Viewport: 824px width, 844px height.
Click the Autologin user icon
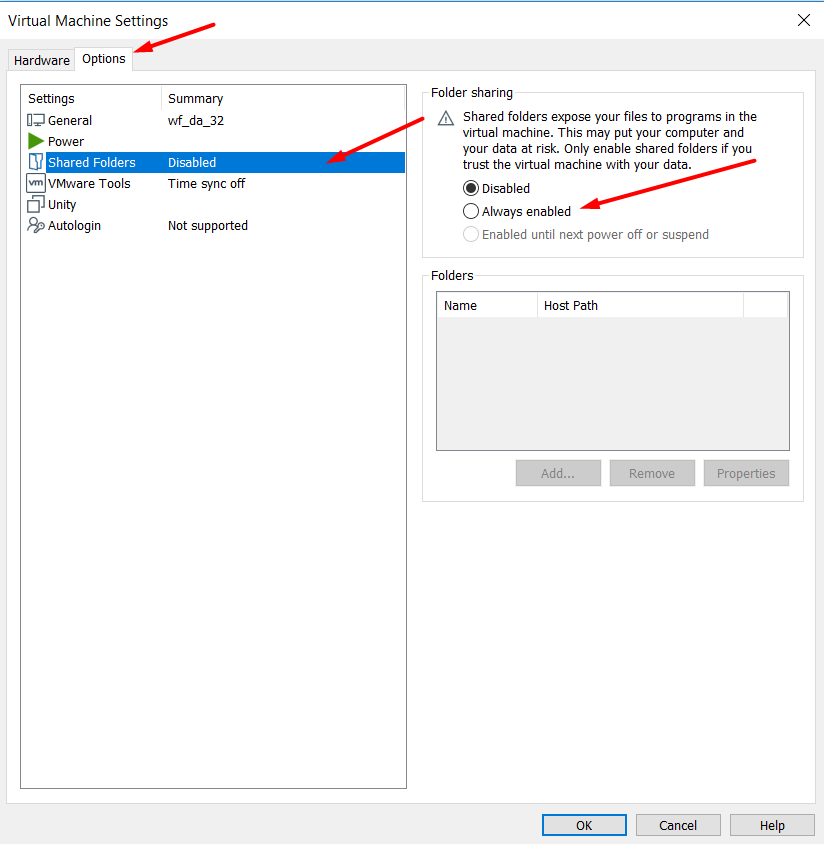(x=36, y=225)
